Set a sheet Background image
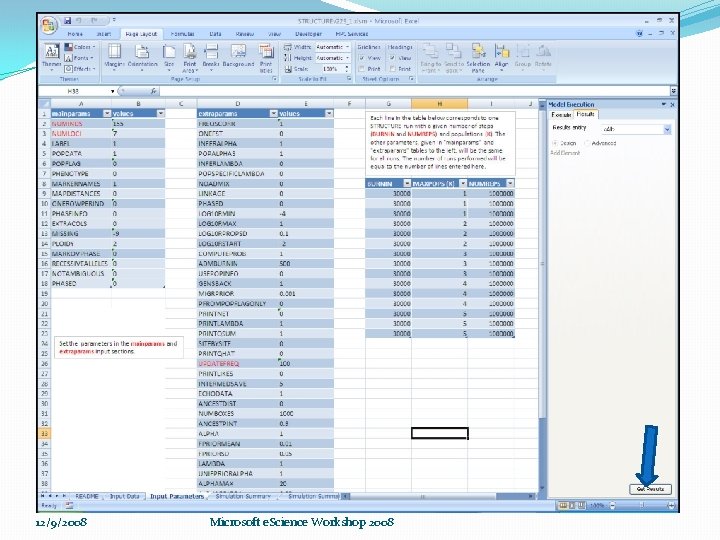 click(238, 57)
